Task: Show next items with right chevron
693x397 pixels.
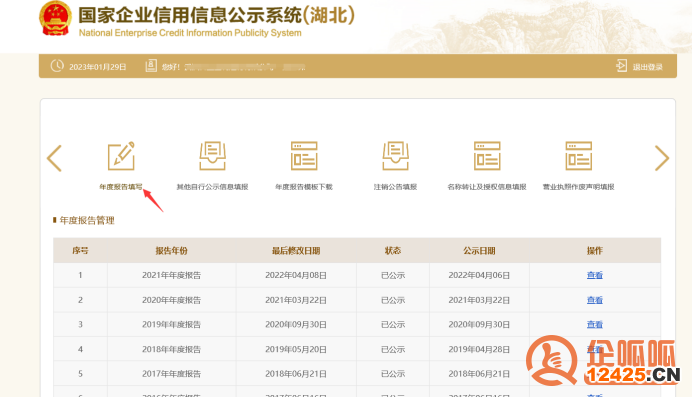Action: pyautogui.click(x=662, y=158)
